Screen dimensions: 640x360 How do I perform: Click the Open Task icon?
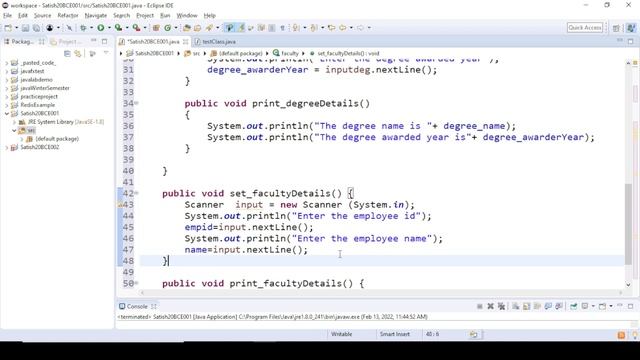coord(198,28)
